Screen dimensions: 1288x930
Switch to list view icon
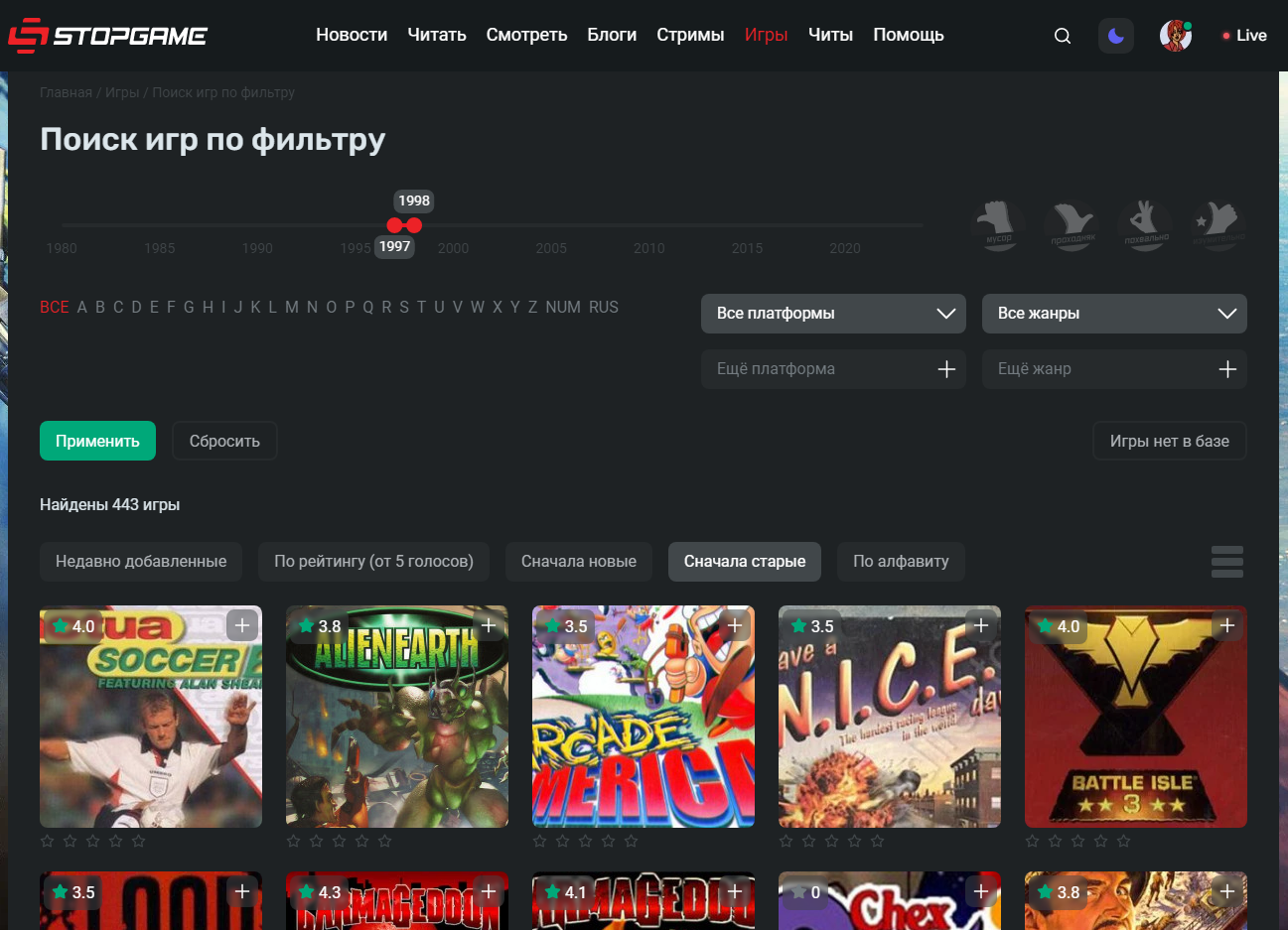click(1227, 562)
